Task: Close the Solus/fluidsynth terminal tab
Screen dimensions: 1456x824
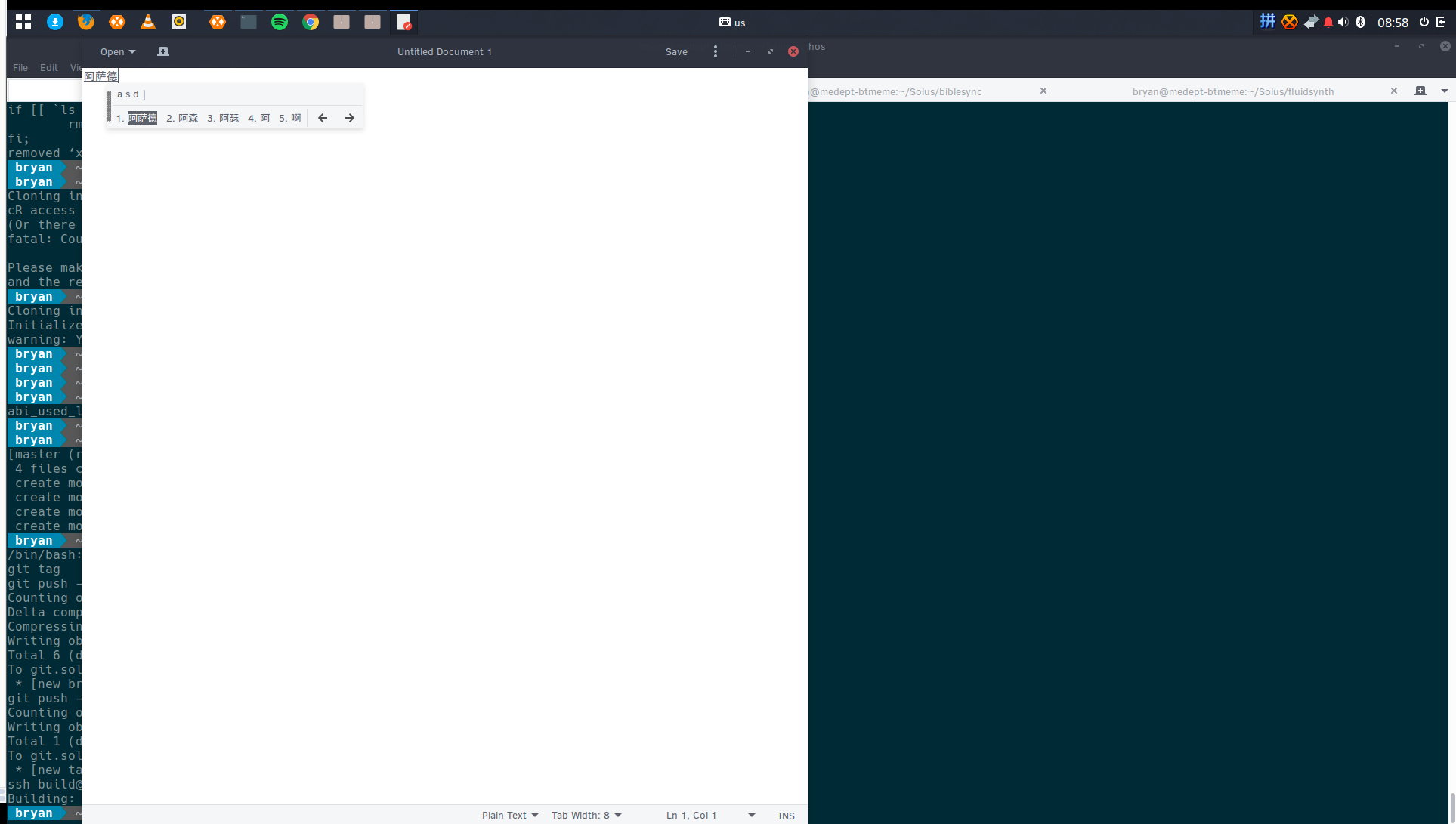Action: 1394,91
